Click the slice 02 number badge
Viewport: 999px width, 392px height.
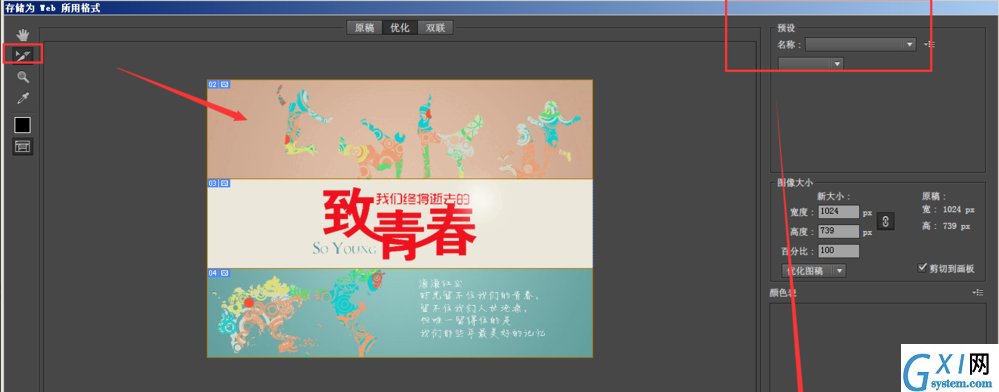213,84
